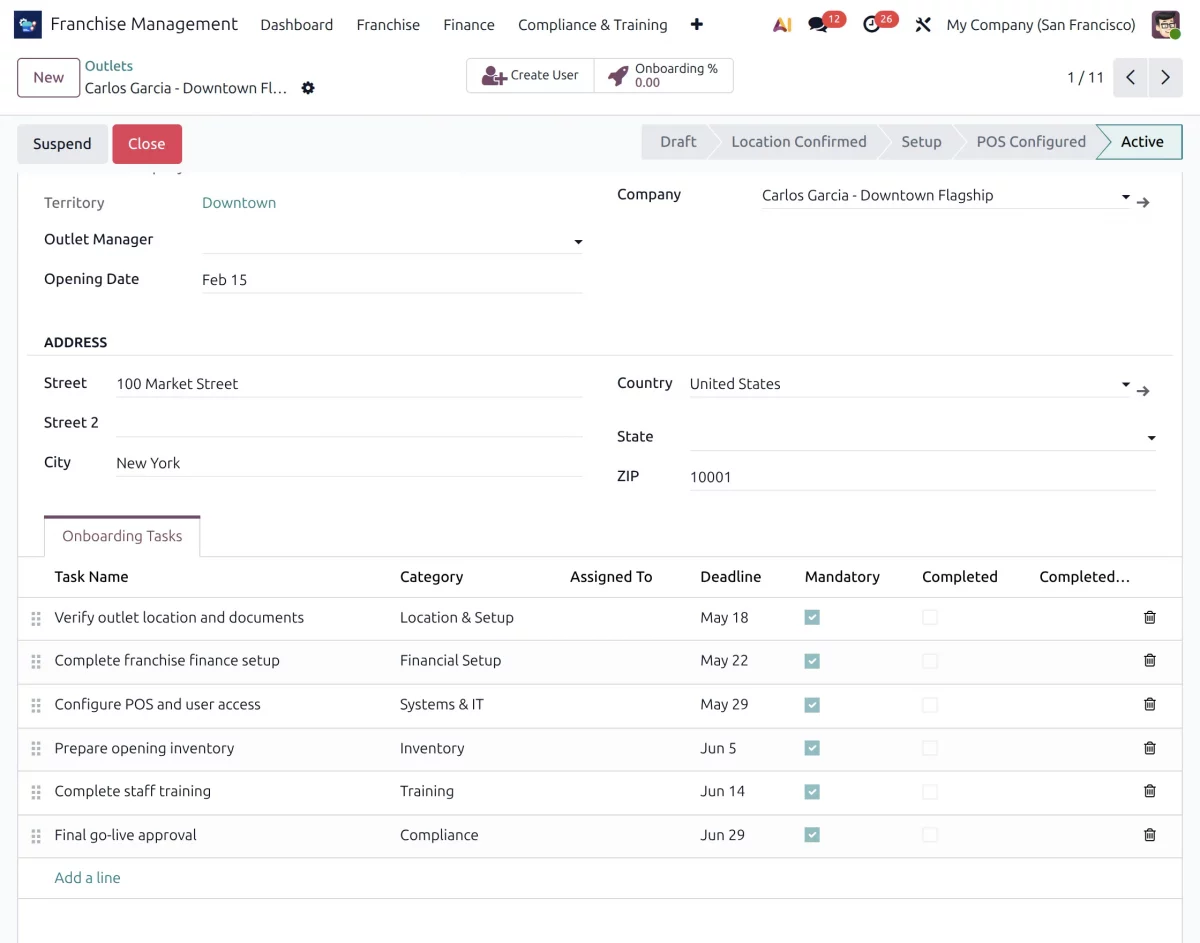Screen dimensions: 1200x943
Task: Go to previous record arrow
Action: pos(1130,77)
